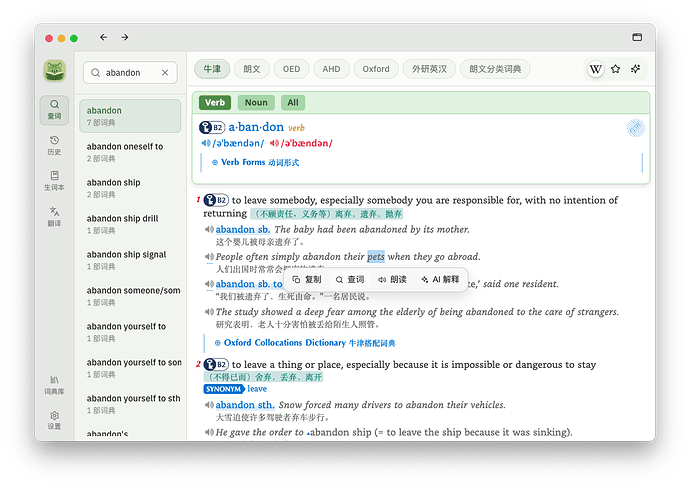Select 'abandon yourself to sth' result
This screenshot has height=487, width=690.
130,404
